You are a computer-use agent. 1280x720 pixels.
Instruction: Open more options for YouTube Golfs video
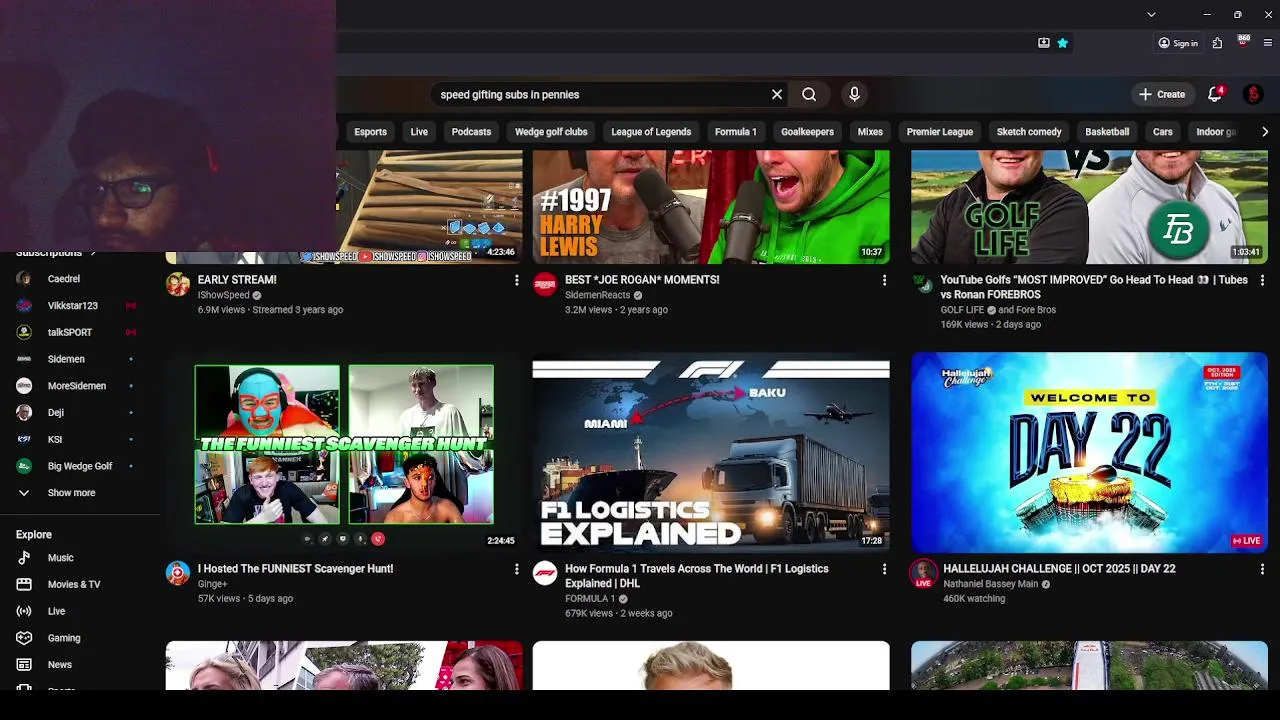1262,281
